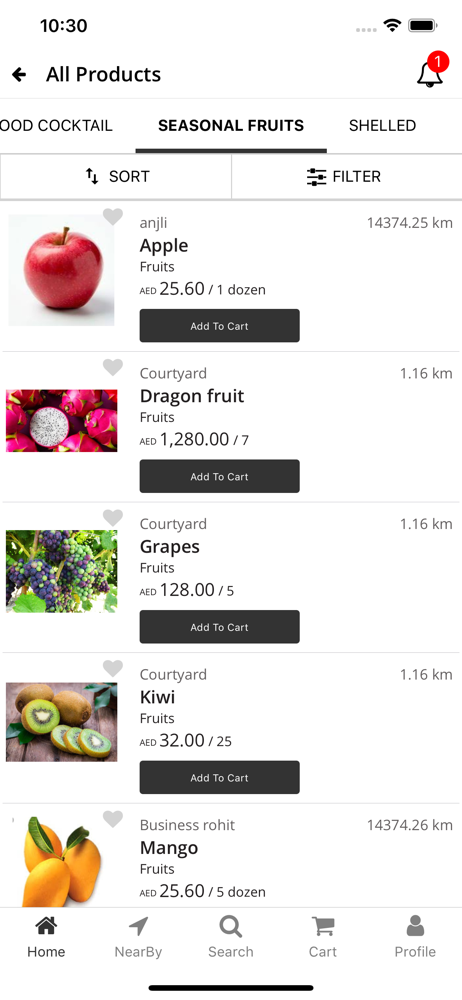
Task: Toggle the heart on Mango listing
Action: [x=113, y=819]
